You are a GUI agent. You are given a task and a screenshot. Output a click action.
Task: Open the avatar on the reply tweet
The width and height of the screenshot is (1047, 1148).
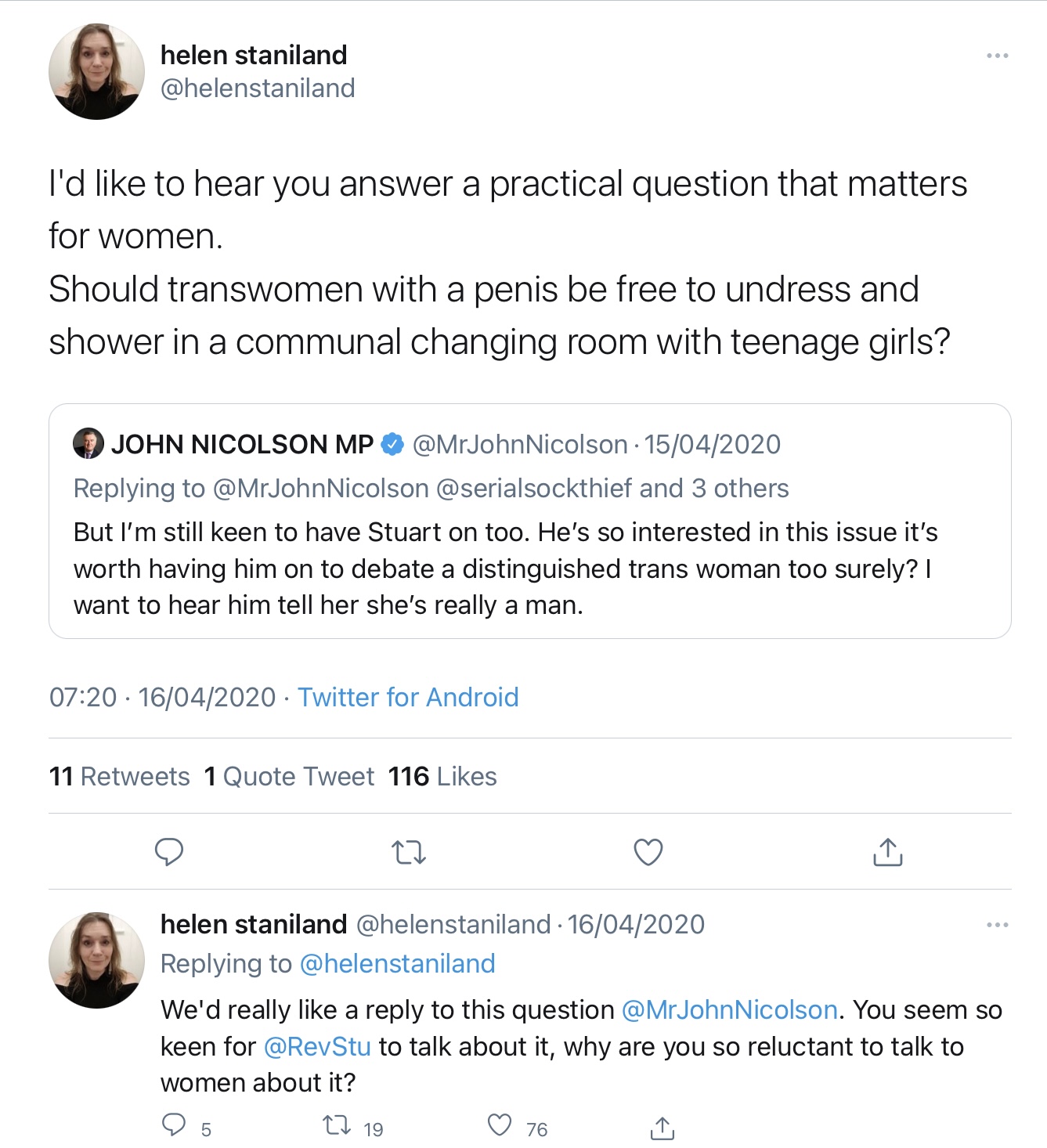click(x=96, y=960)
